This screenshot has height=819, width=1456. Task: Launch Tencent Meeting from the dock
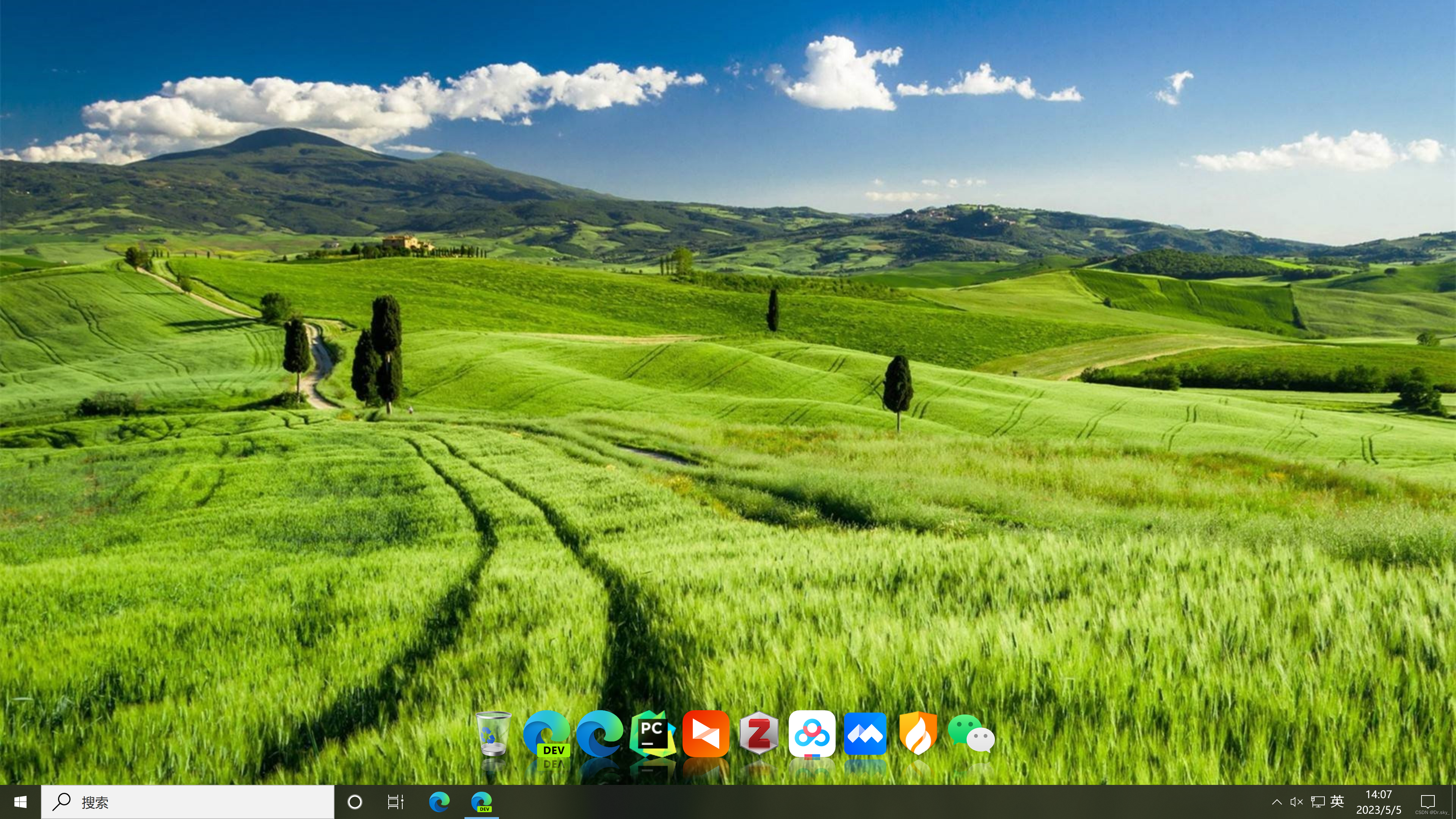[865, 734]
